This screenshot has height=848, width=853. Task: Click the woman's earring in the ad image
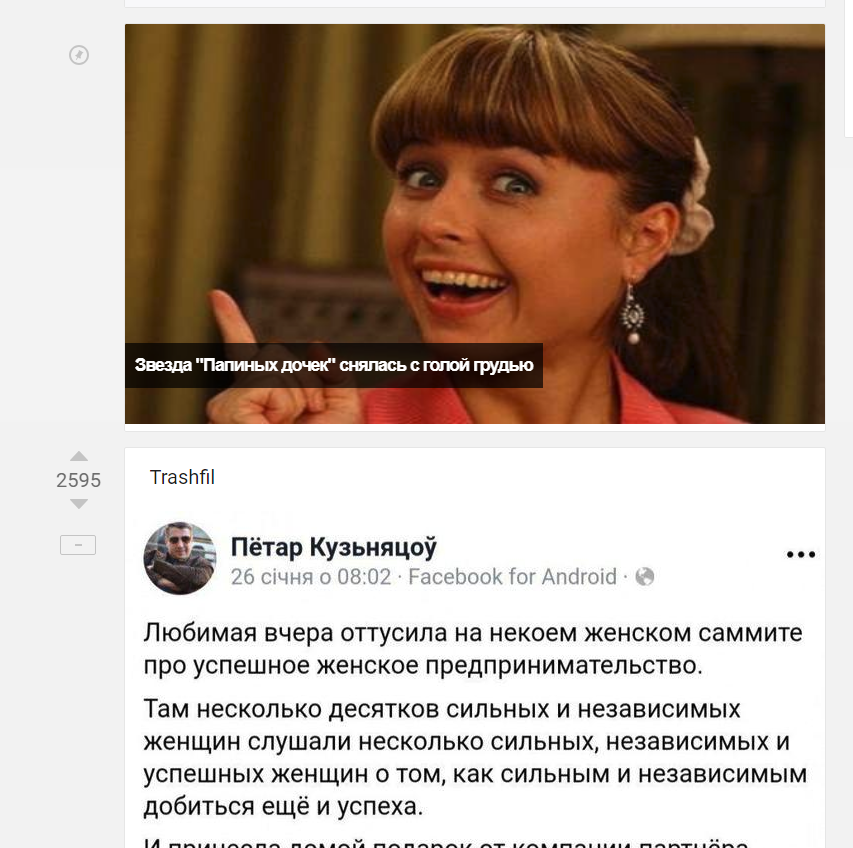(x=632, y=314)
